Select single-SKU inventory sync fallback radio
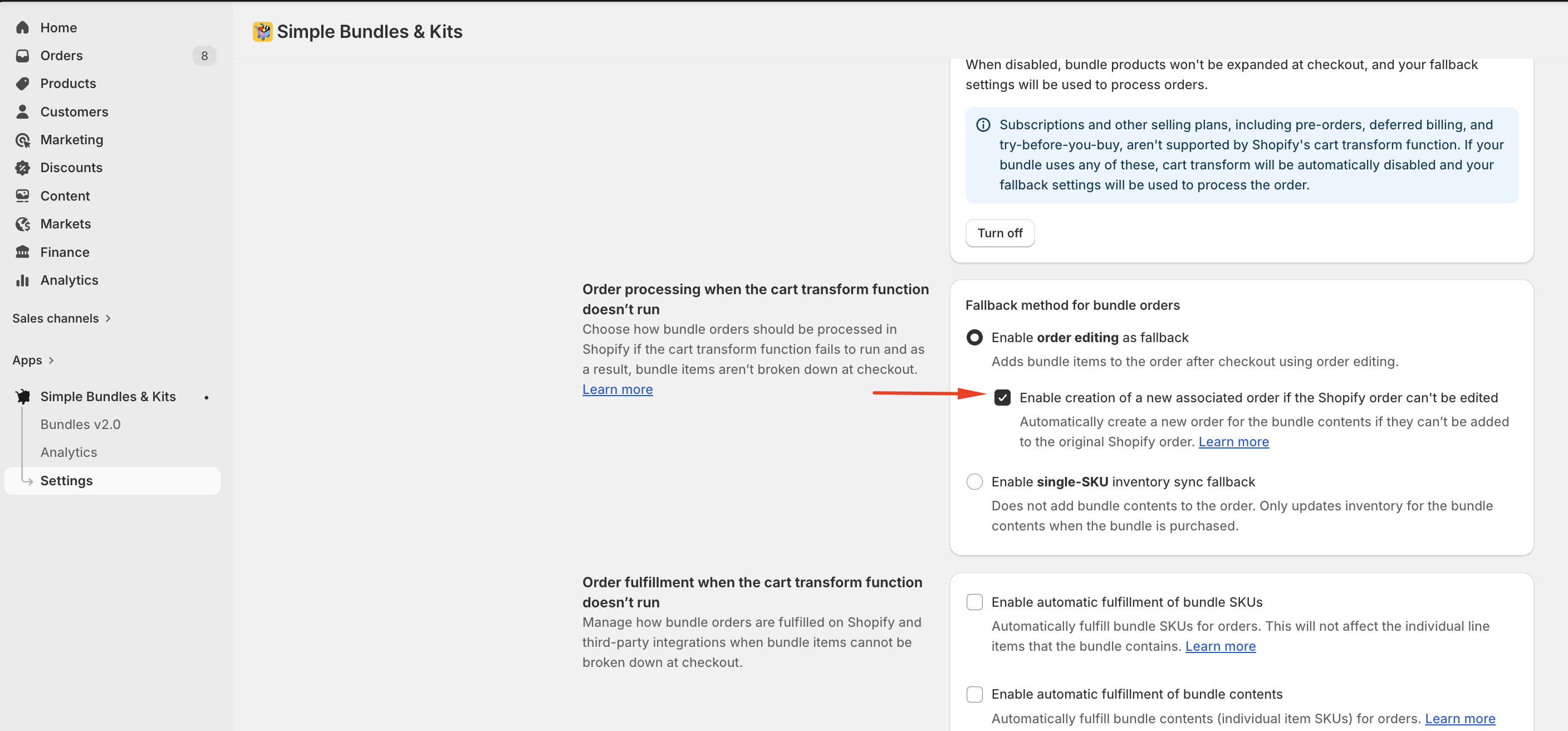Screen dimensions: 1568x731 pyautogui.click(x=974, y=482)
